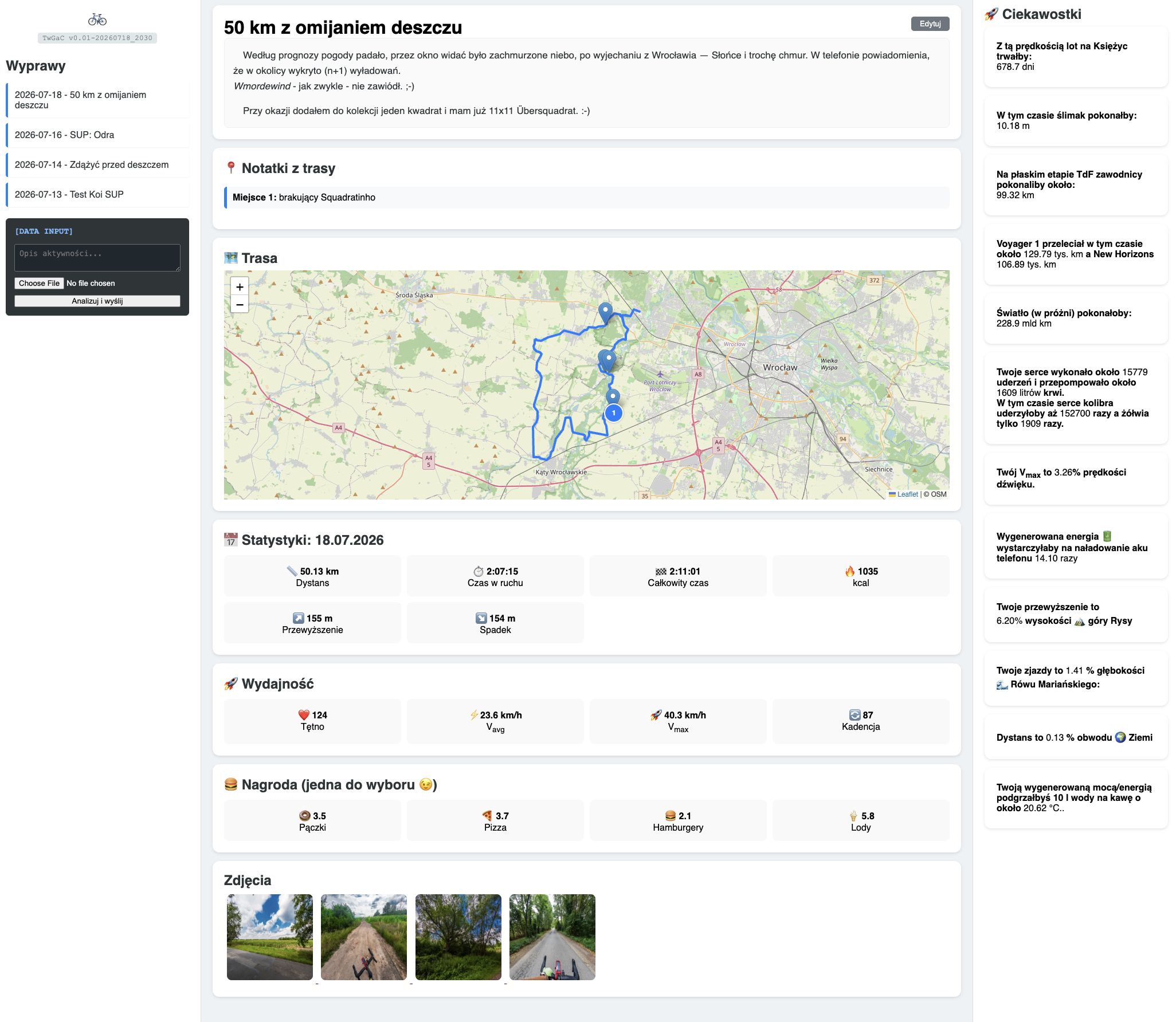Click Analizuj i wyślij button

(x=97, y=301)
